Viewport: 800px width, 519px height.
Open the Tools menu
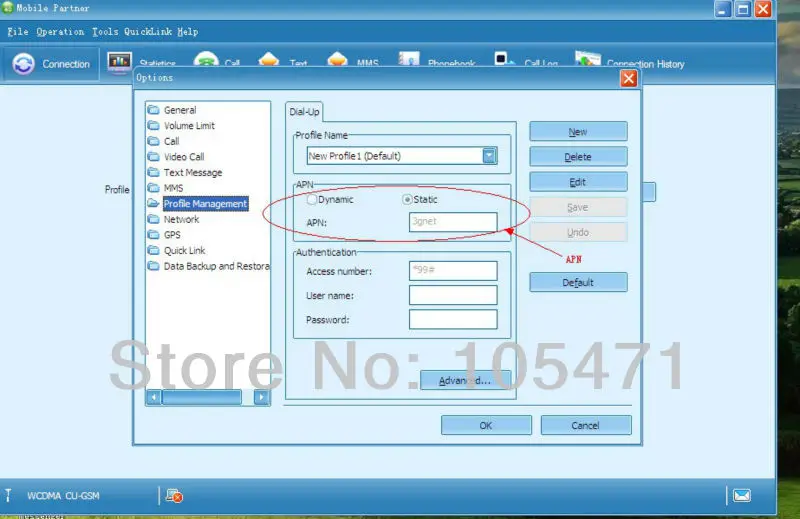click(105, 32)
